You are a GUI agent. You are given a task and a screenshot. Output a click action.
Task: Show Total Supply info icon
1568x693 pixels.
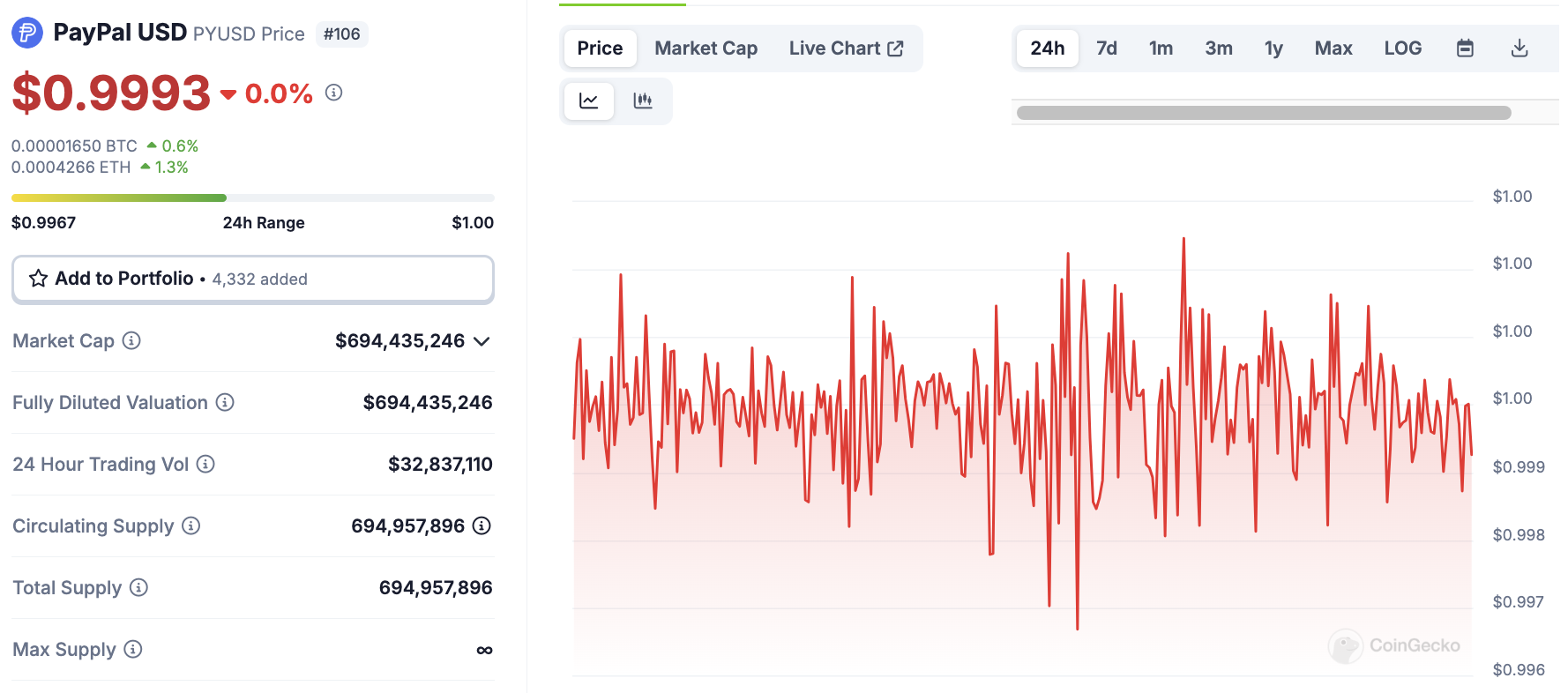click(138, 587)
